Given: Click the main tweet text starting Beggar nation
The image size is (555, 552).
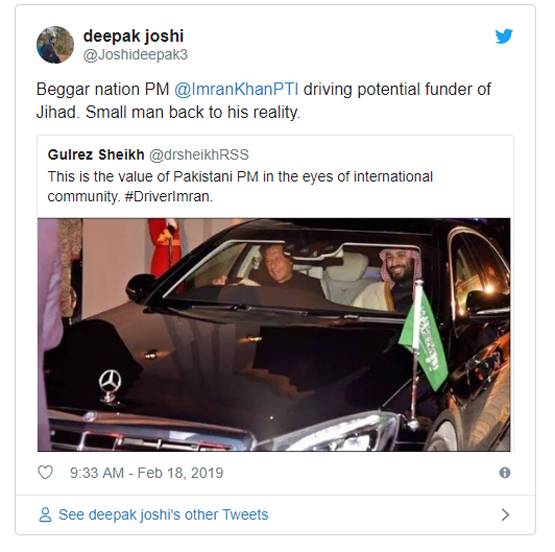Looking at the screenshot, I should click(x=264, y=100).
